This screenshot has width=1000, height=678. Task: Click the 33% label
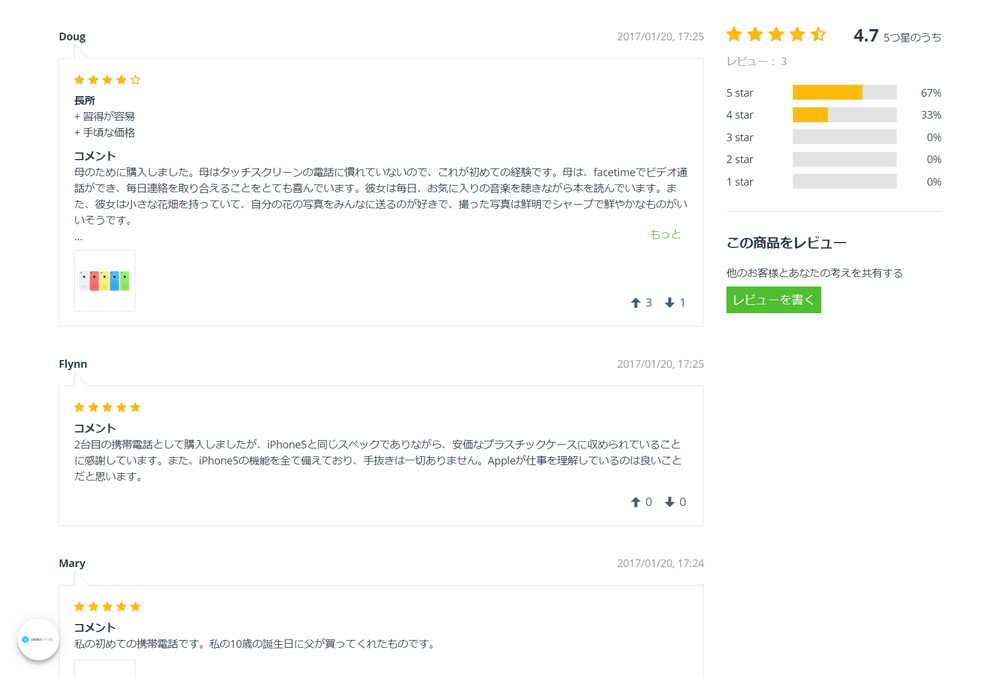coord(930,115)
